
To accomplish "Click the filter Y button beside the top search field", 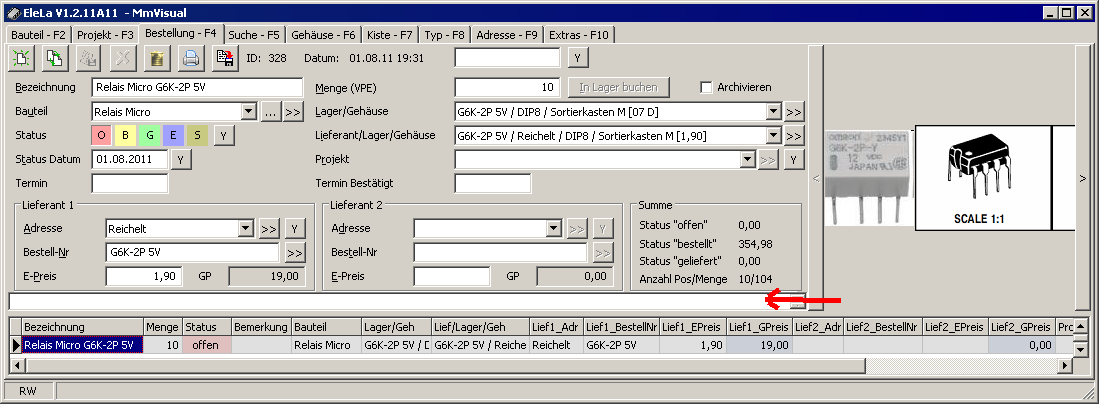I will point(577,58).
